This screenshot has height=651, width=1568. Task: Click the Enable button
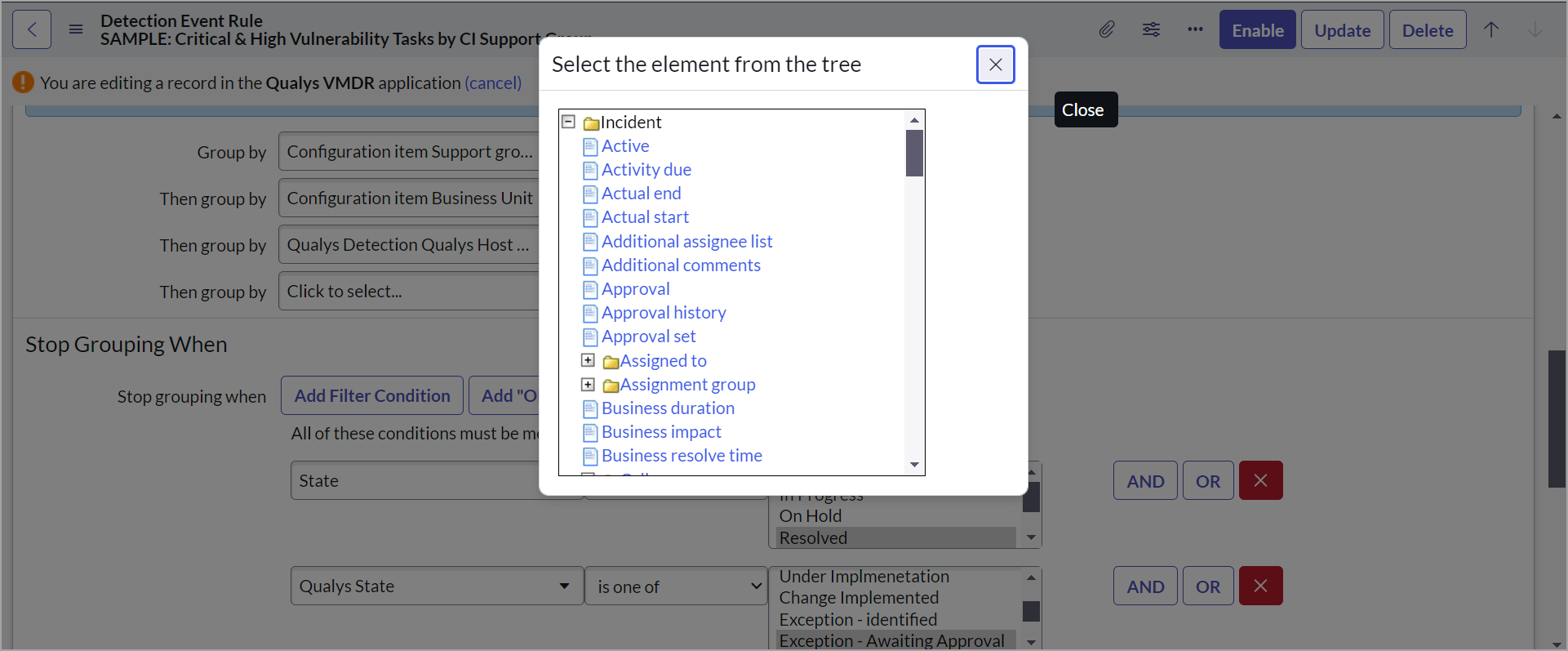coord(1257,30)
